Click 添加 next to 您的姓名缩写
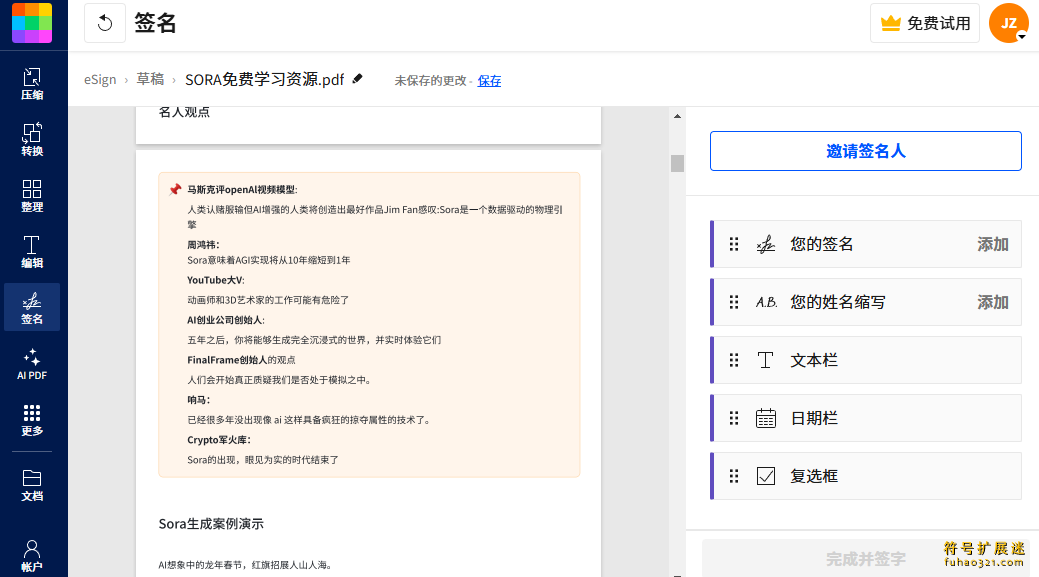This screenshot has width=1039, height=577. click(993, 303)
